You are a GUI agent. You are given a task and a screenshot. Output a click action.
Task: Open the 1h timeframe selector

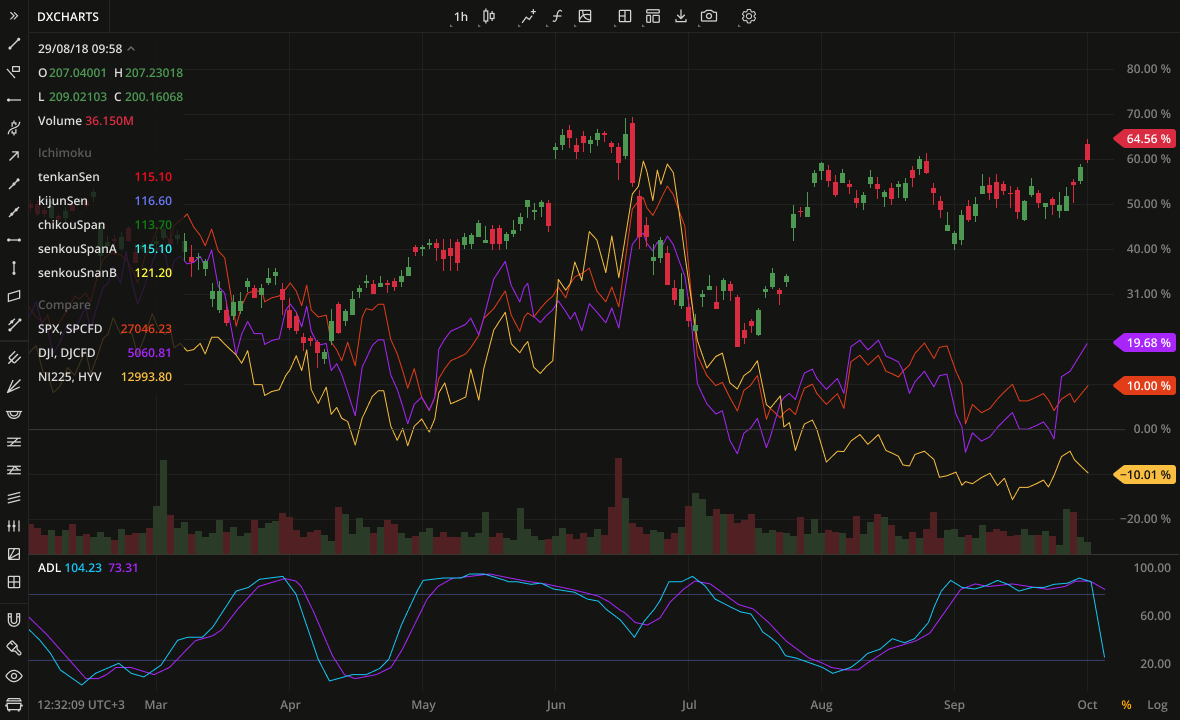click(460, 16)
